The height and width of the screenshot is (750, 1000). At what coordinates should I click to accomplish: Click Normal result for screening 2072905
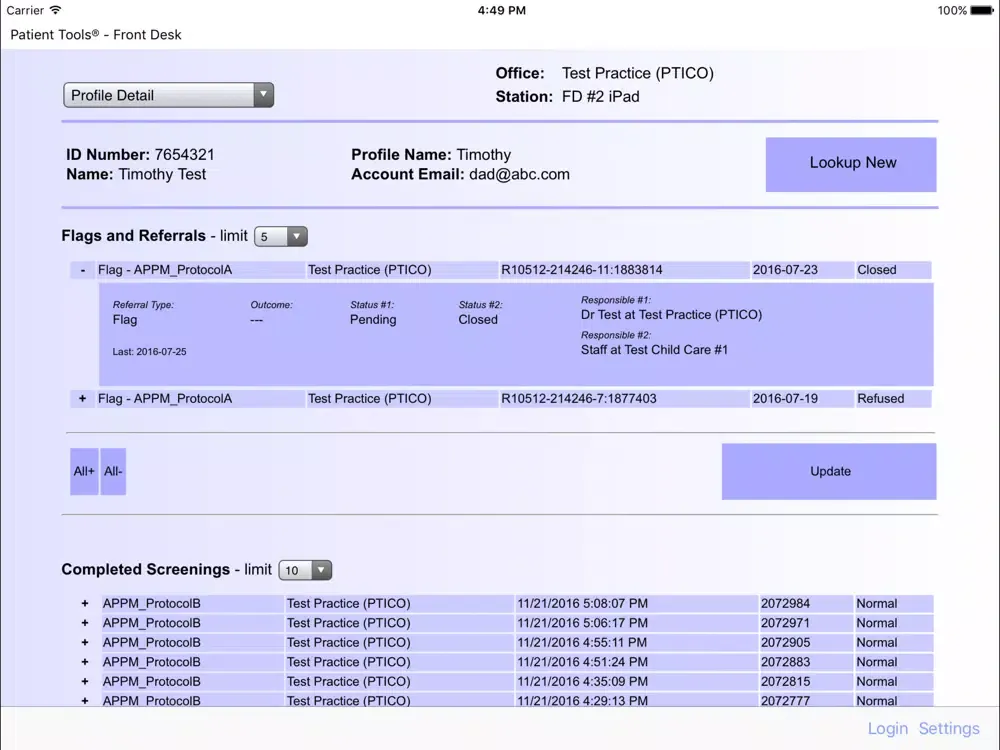click(876, 642)
